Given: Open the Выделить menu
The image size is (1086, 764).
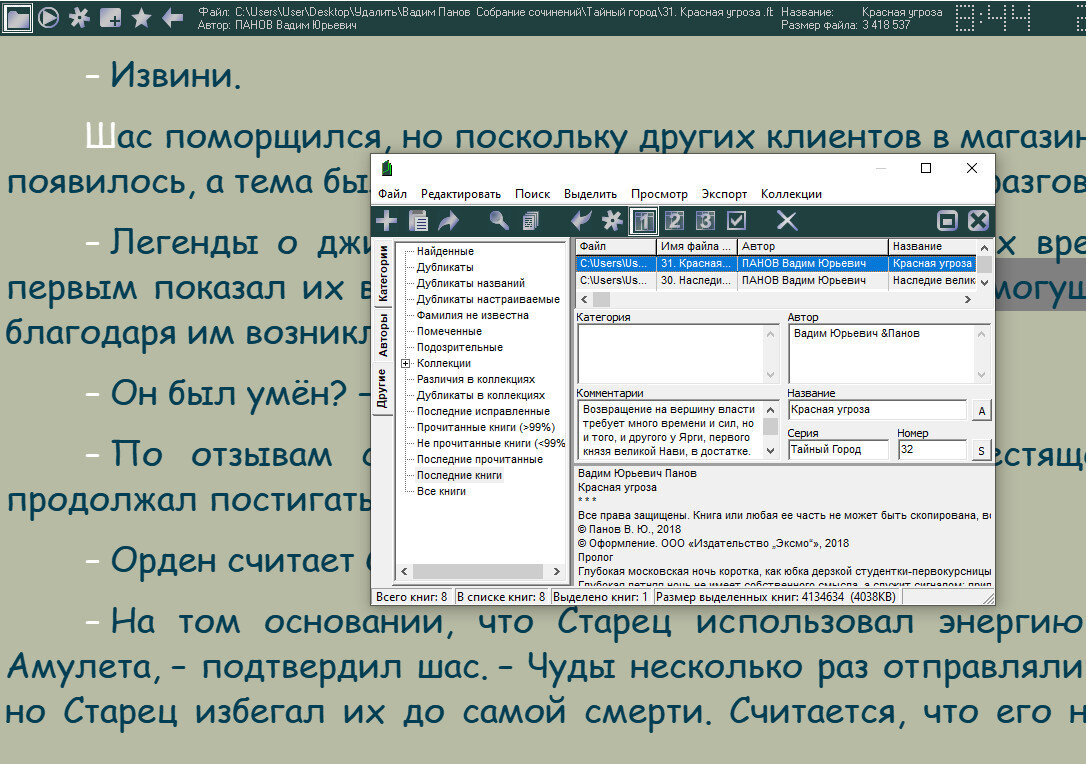Looking at the screenshot, I should (590, 194).
